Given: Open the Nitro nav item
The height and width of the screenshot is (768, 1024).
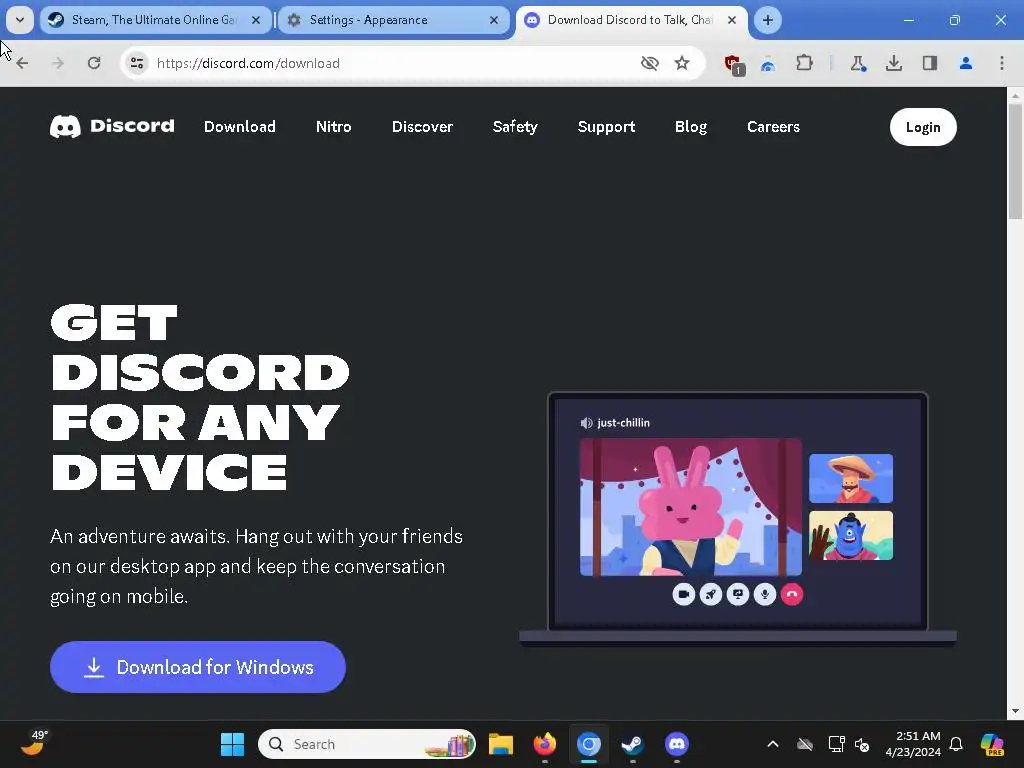Looking at the screenshot, I should pos(334,127).
